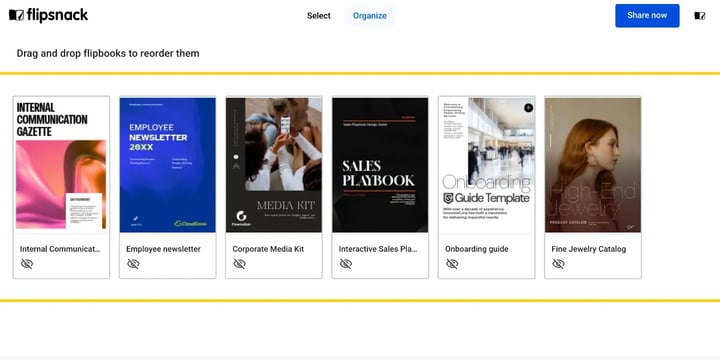Click the 'Corporate Media Kit' title text
The height and width of the screenshot is (360, 720).
(x=268, y=249)
